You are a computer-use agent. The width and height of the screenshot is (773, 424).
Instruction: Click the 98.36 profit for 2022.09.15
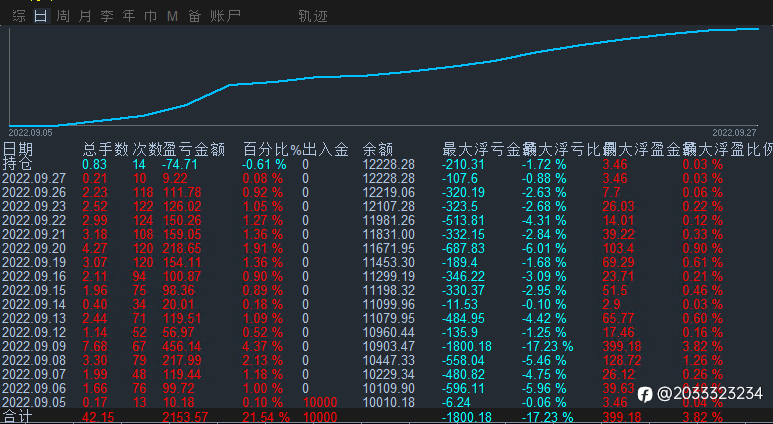coord(178,290)
